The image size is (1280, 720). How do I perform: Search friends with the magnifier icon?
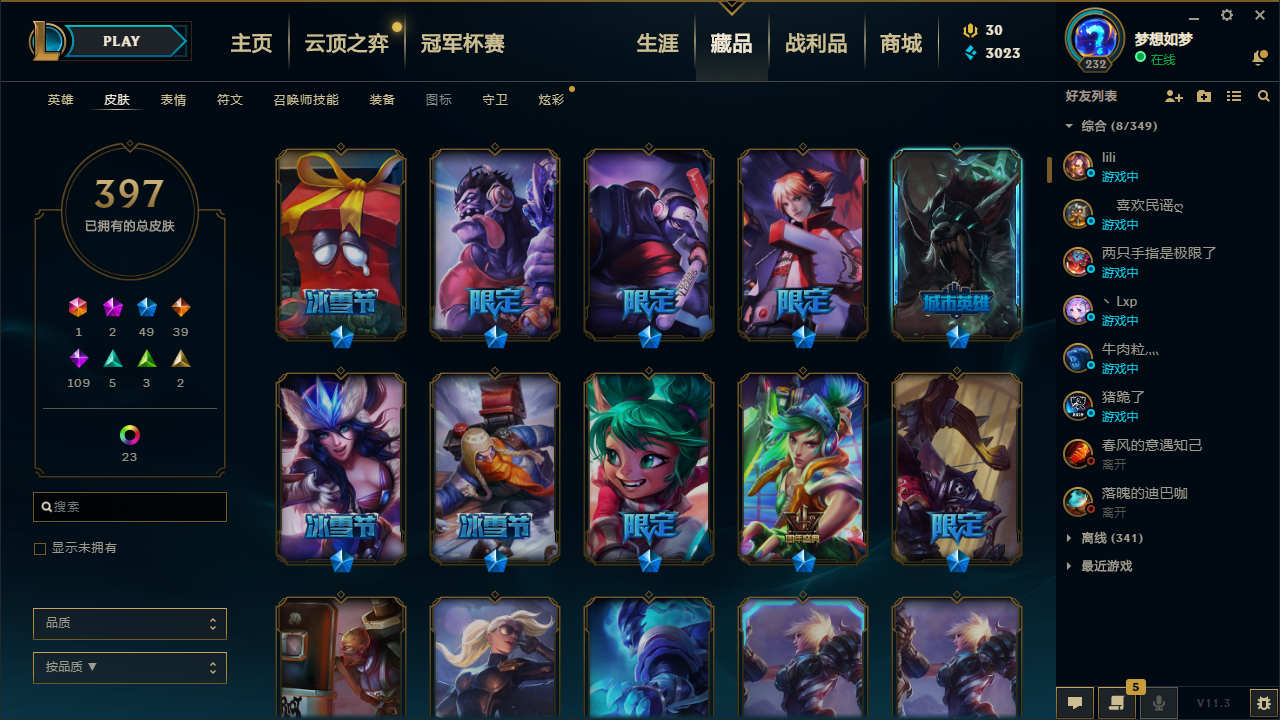(1264, 96)
